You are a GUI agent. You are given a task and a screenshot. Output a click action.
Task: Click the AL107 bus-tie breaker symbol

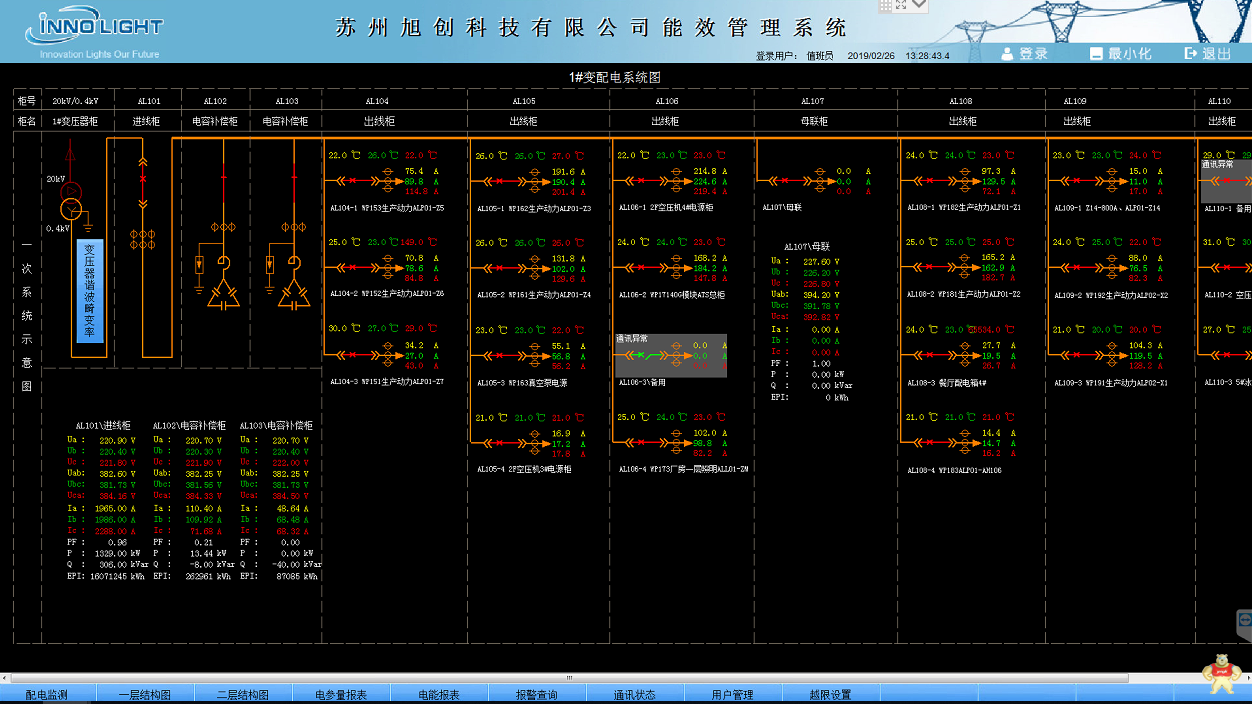785,181
